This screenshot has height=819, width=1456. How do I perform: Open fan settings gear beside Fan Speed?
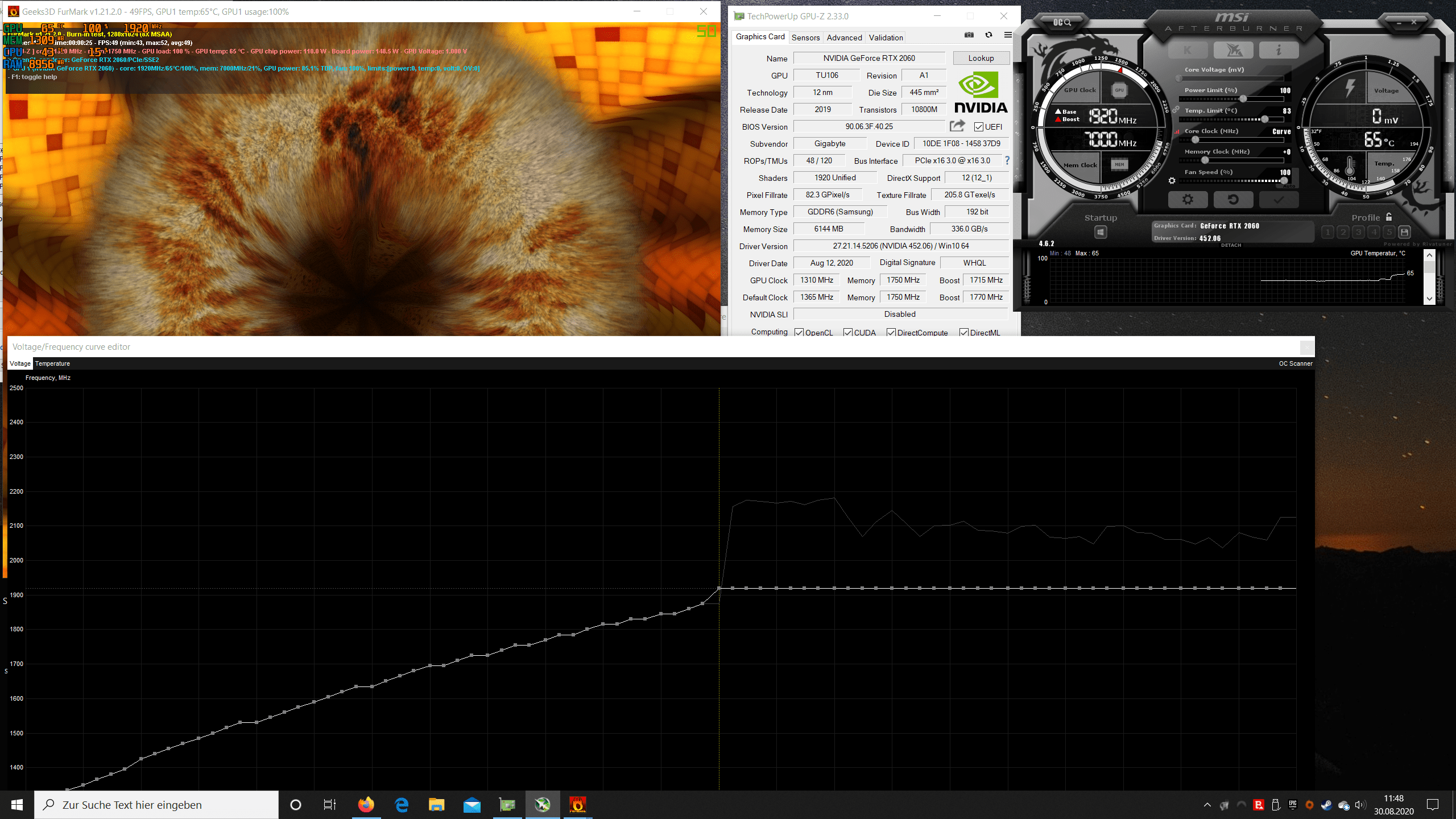click(1172, 181)
